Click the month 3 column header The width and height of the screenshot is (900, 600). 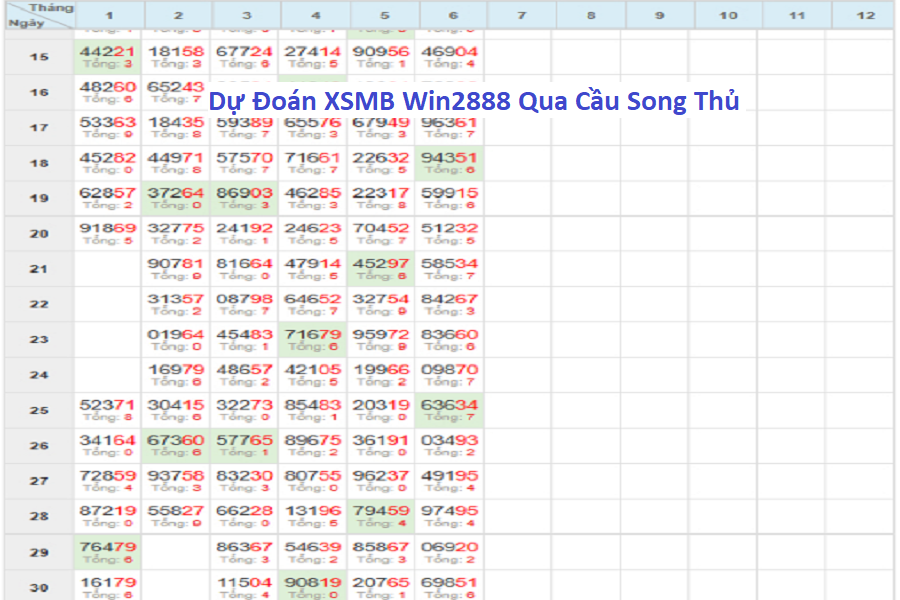(247, 15)
